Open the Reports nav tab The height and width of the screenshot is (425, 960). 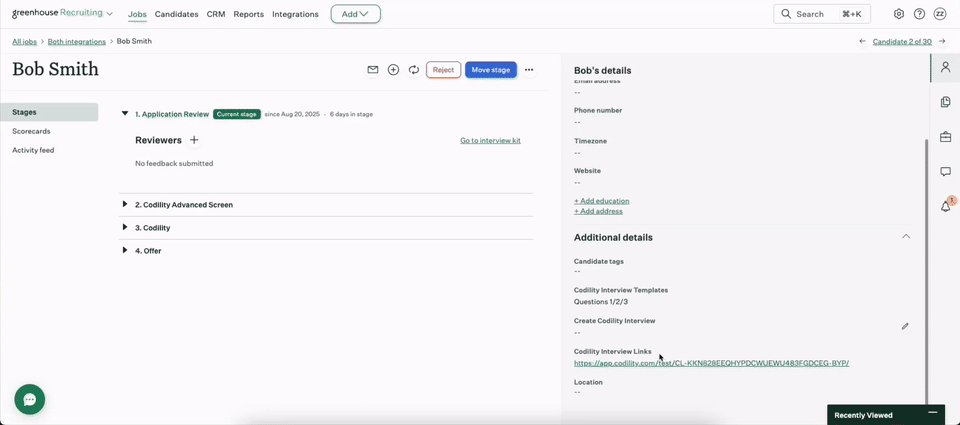tap(249, 14)
